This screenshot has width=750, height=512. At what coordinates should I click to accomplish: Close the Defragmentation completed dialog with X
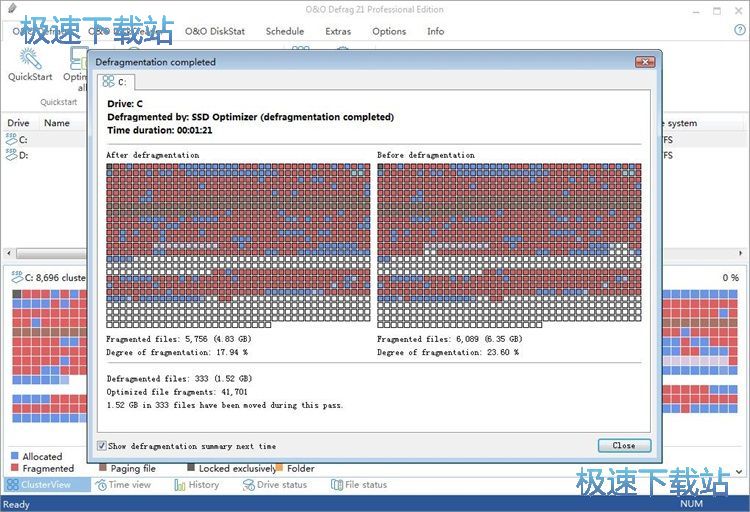click(x=645, y=62)
